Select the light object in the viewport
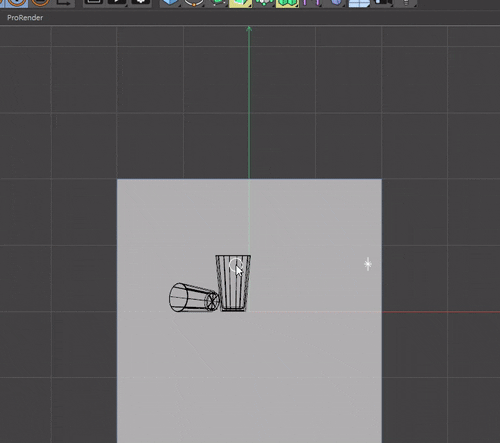Screen dimensions: 500x443 click(x=368, y=264)
